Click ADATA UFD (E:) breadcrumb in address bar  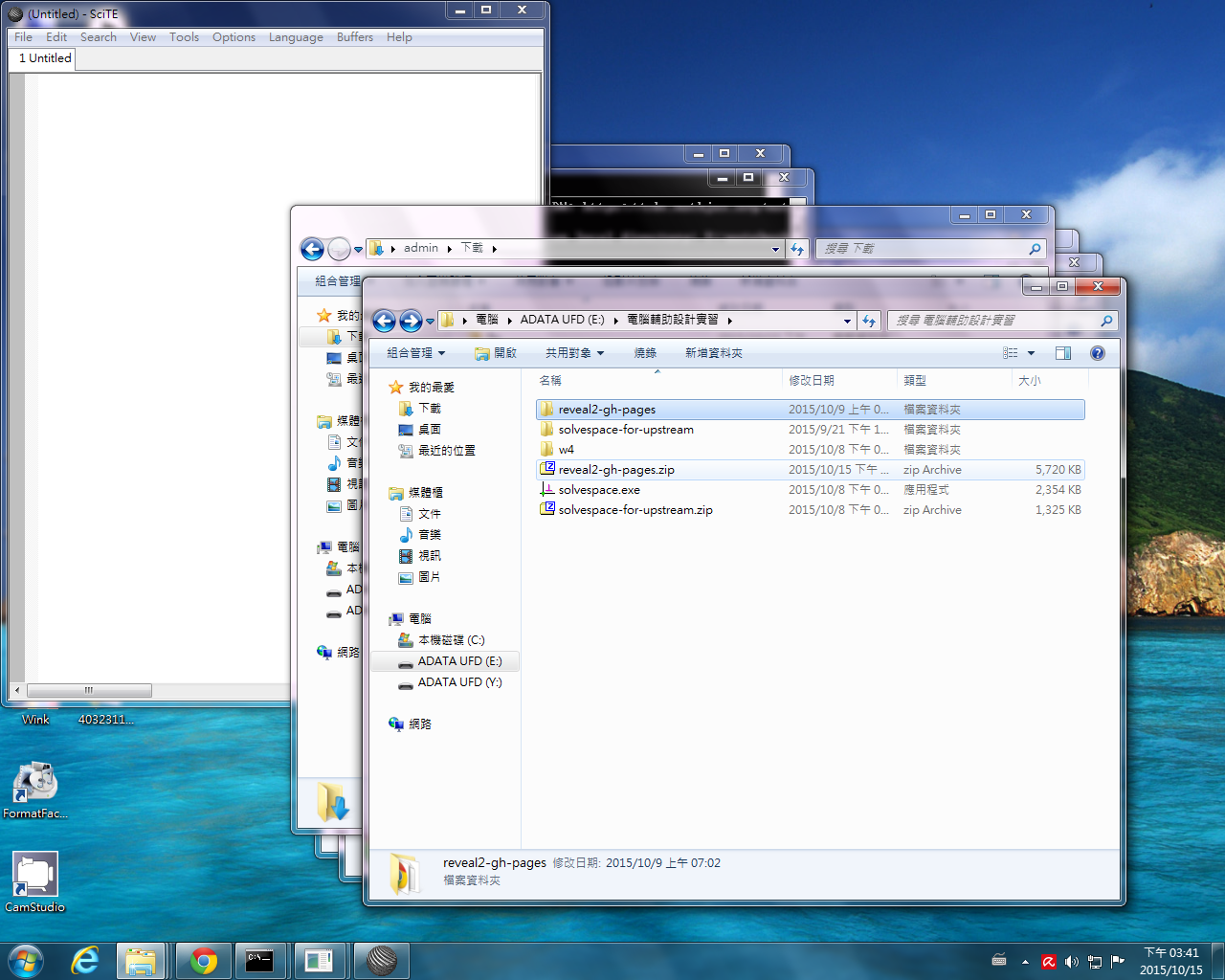pyautogui.click(x=562, y=320)
